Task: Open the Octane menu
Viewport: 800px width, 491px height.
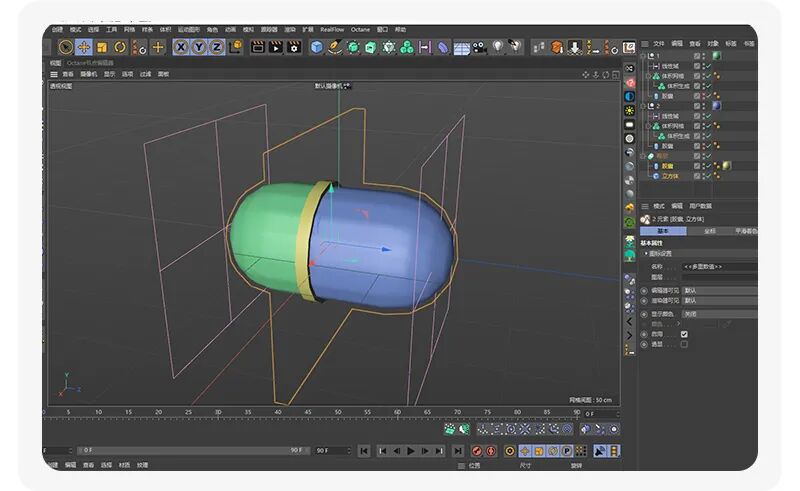Action: (x=360, y=30)
